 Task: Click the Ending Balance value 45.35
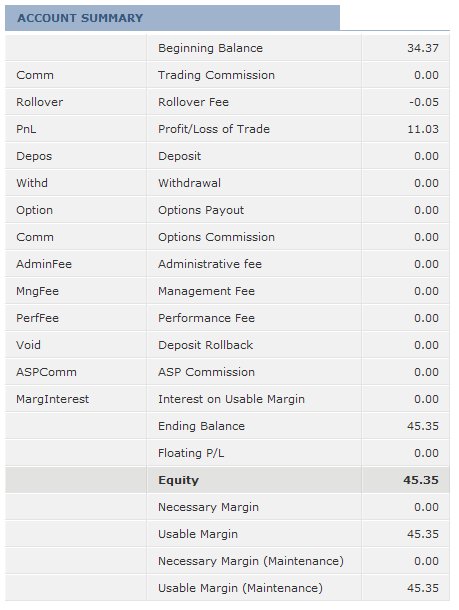(x=423, y=426)
